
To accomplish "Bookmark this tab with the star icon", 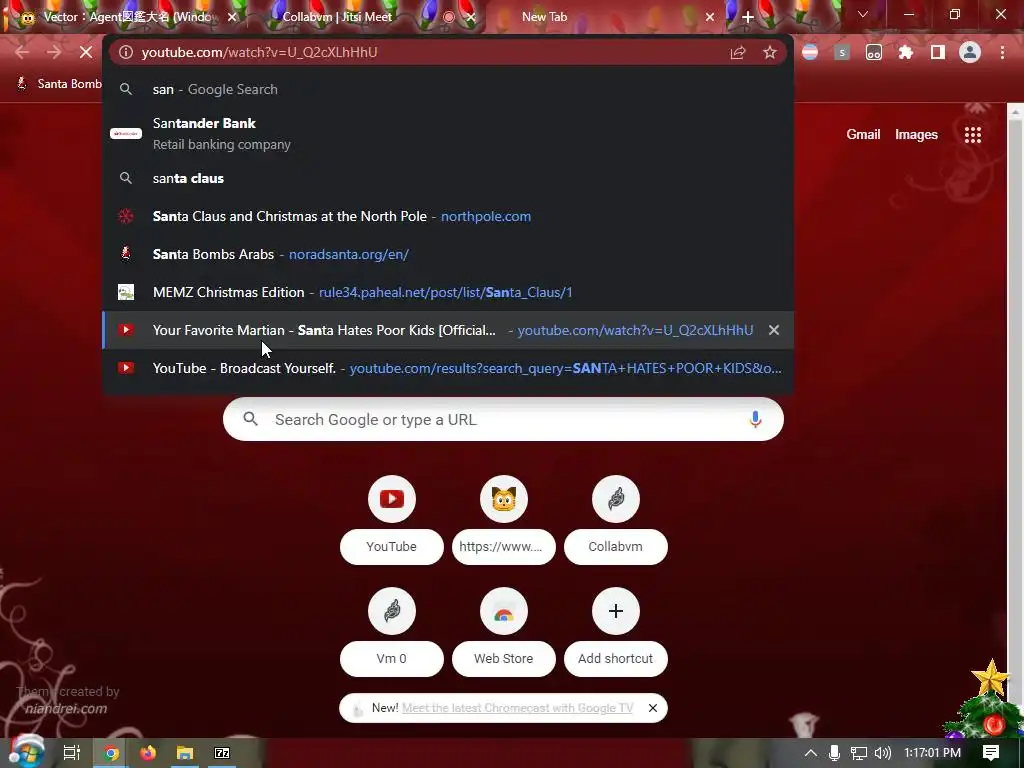I will point(770,52).
